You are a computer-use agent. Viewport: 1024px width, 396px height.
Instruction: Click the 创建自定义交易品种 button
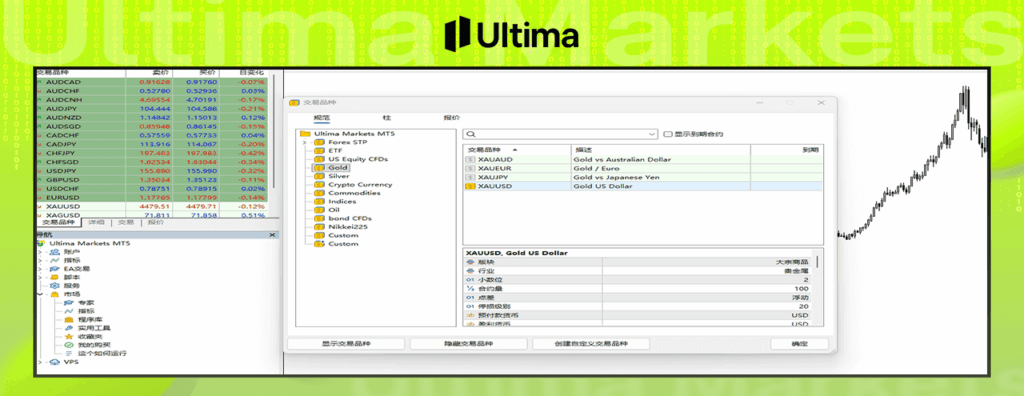pyautogui.click(x=591, y=344)
